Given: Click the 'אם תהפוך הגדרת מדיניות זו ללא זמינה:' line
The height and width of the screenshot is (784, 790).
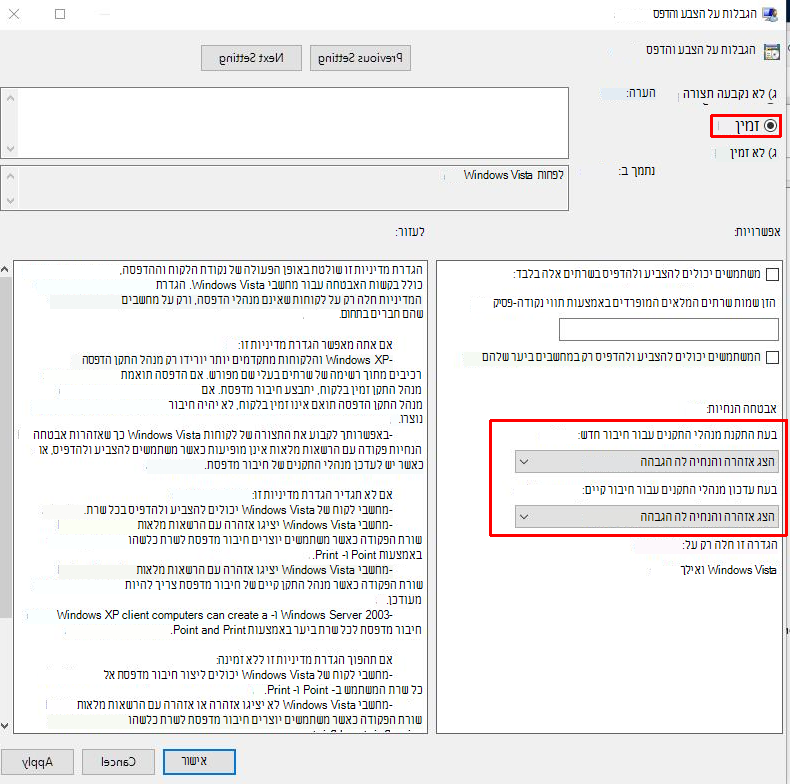Looking at the screenshot, I should (x=304, y=660).
